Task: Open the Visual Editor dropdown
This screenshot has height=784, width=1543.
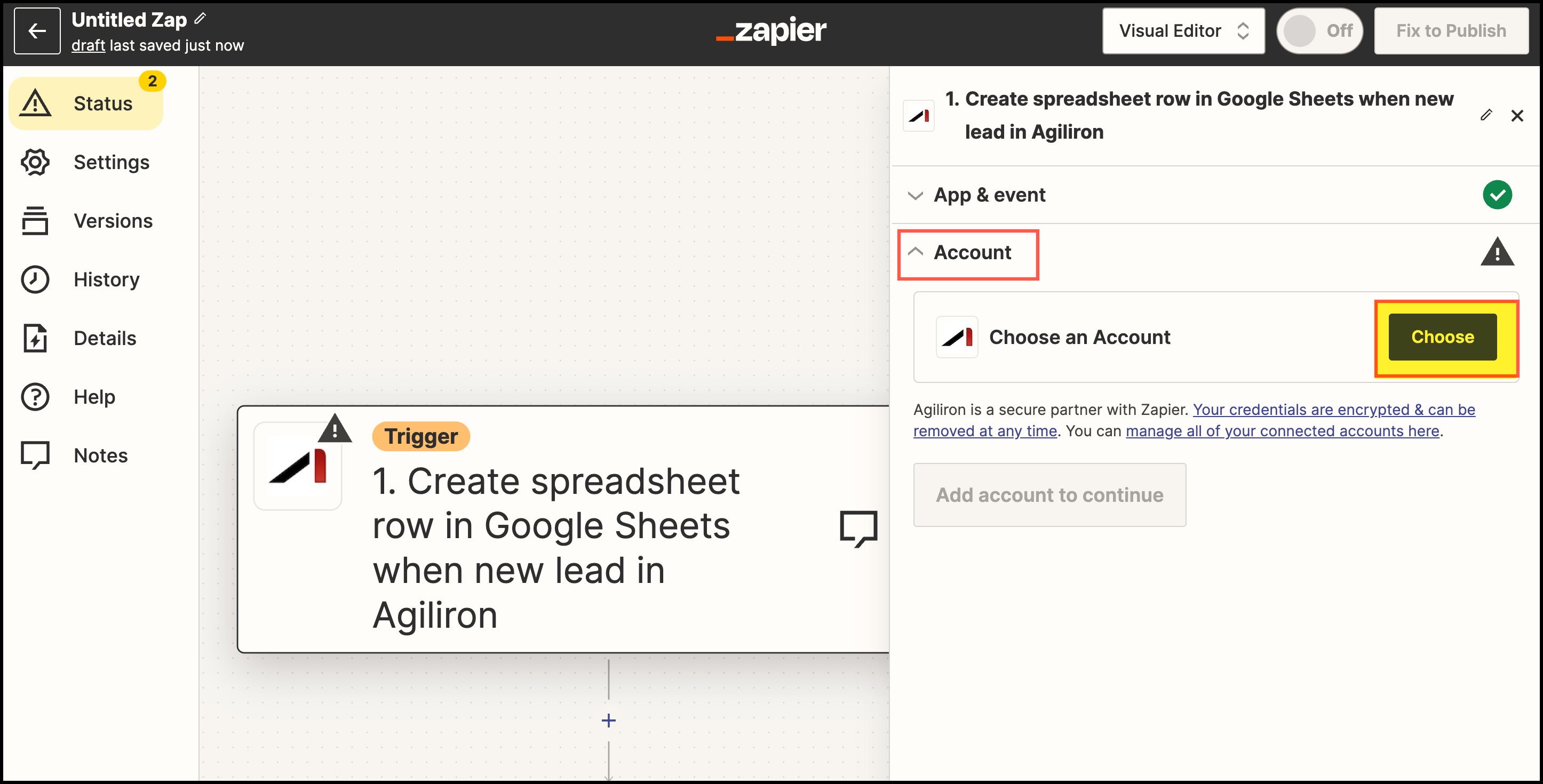Action: click(1183, 31)
